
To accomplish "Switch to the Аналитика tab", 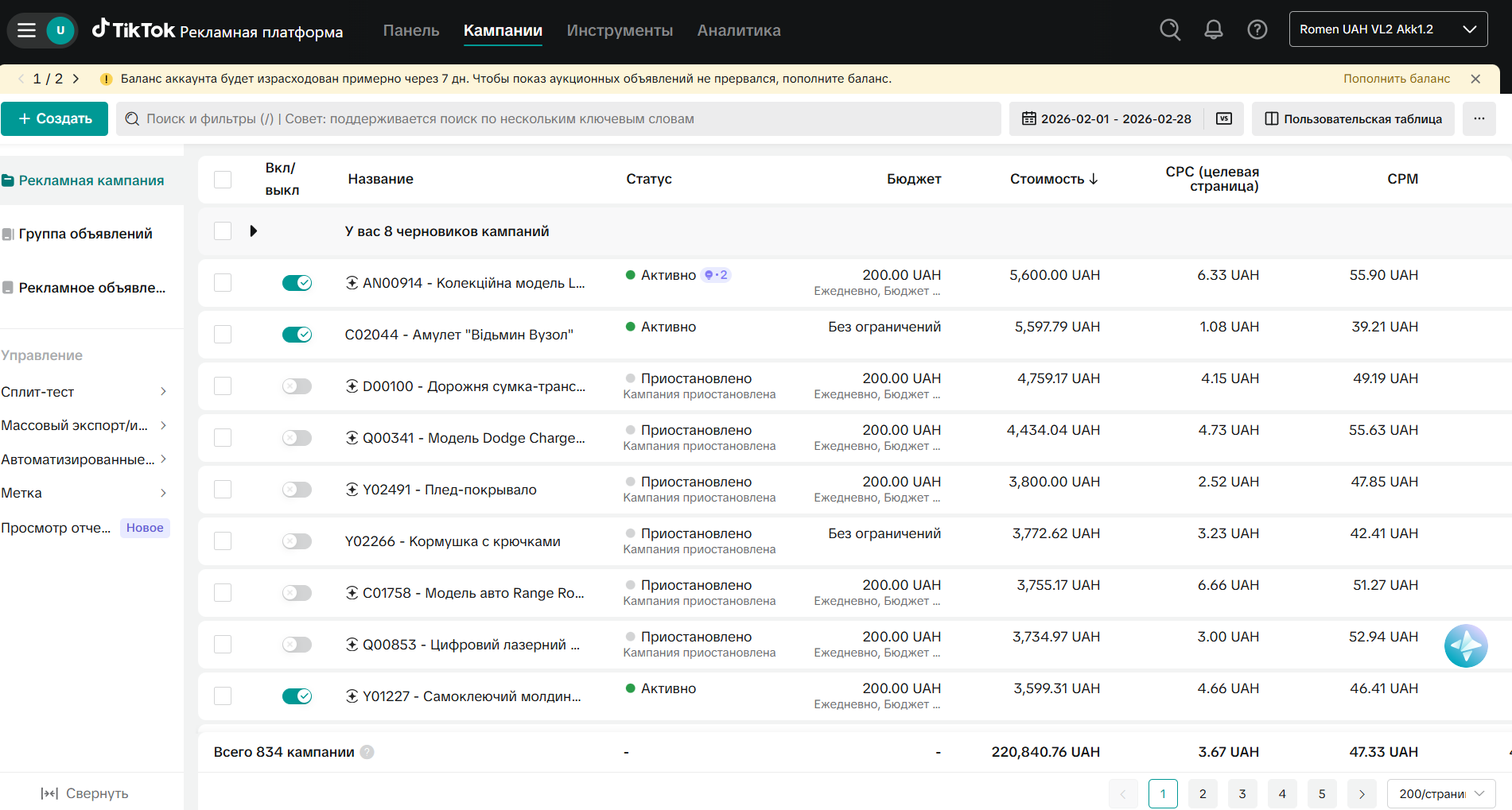I will (739, 30).
